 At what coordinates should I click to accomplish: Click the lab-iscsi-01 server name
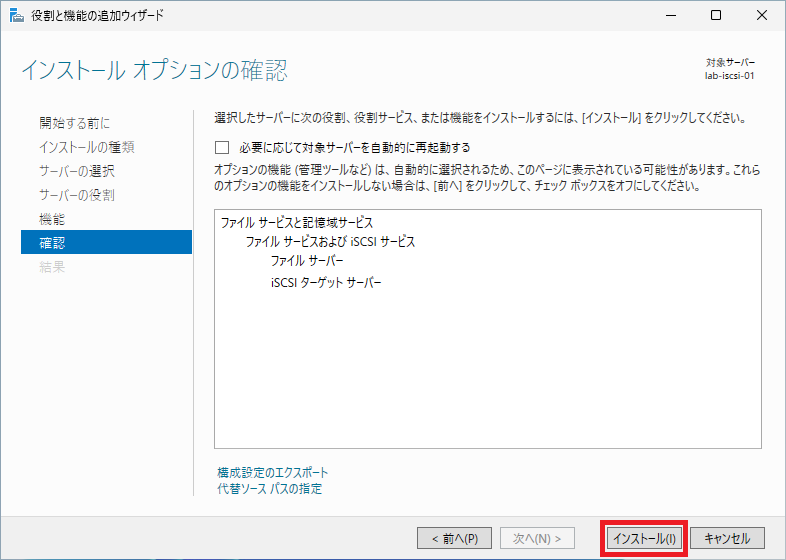point(729,76)
